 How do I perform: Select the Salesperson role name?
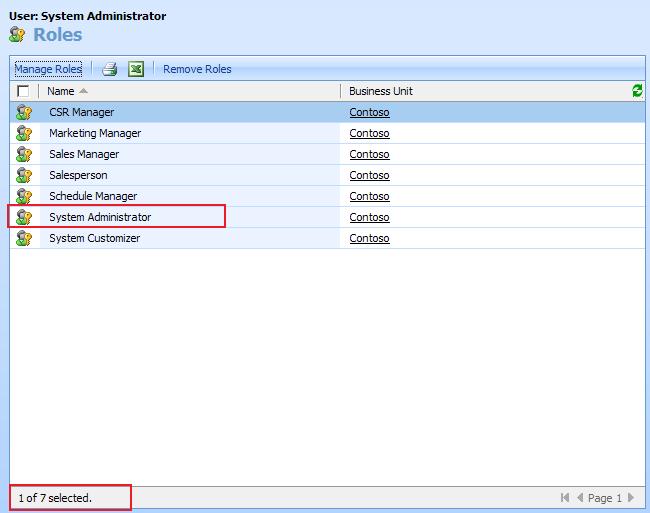(78, 175)
